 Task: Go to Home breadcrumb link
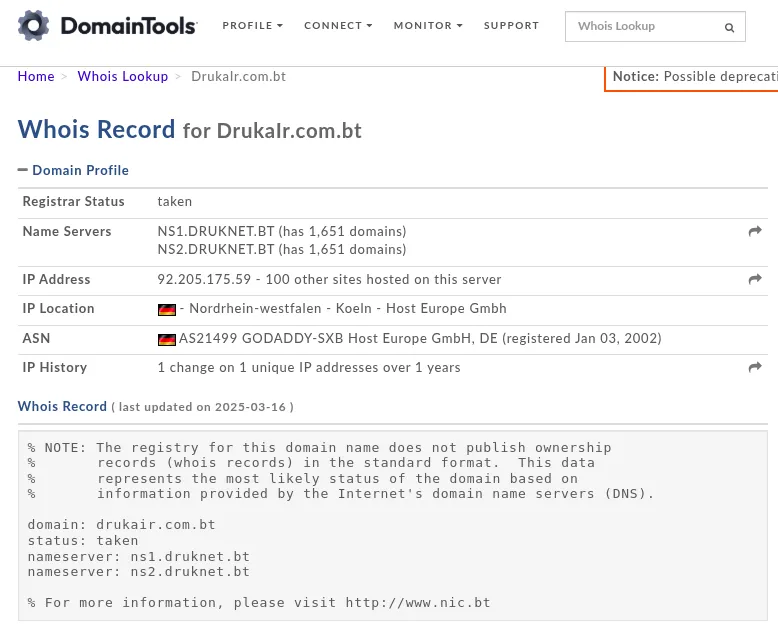coord(36,76)
